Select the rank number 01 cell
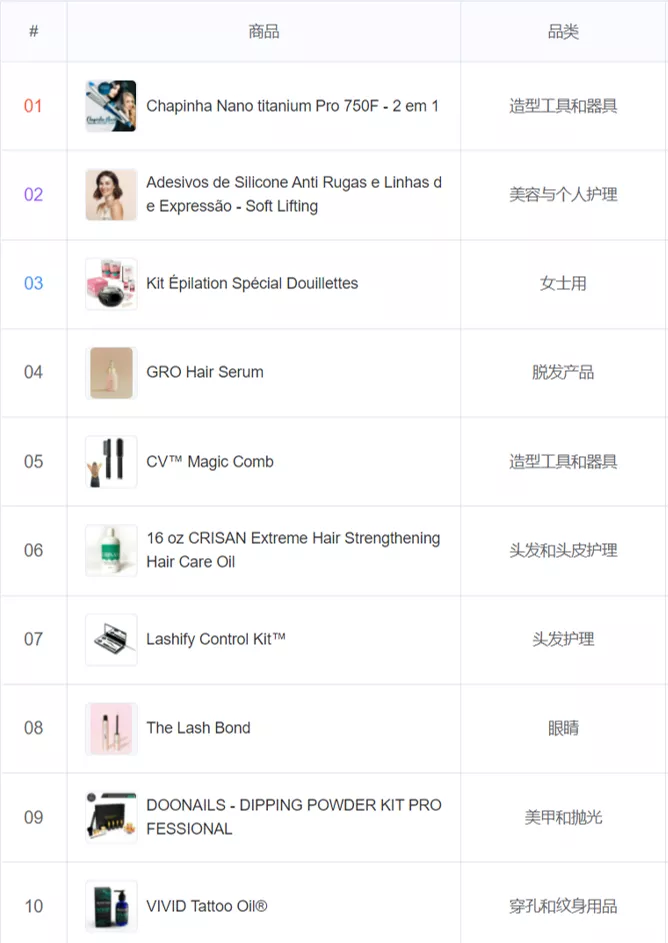This screenshot has width=668, height=943. [x=33, y=106]
